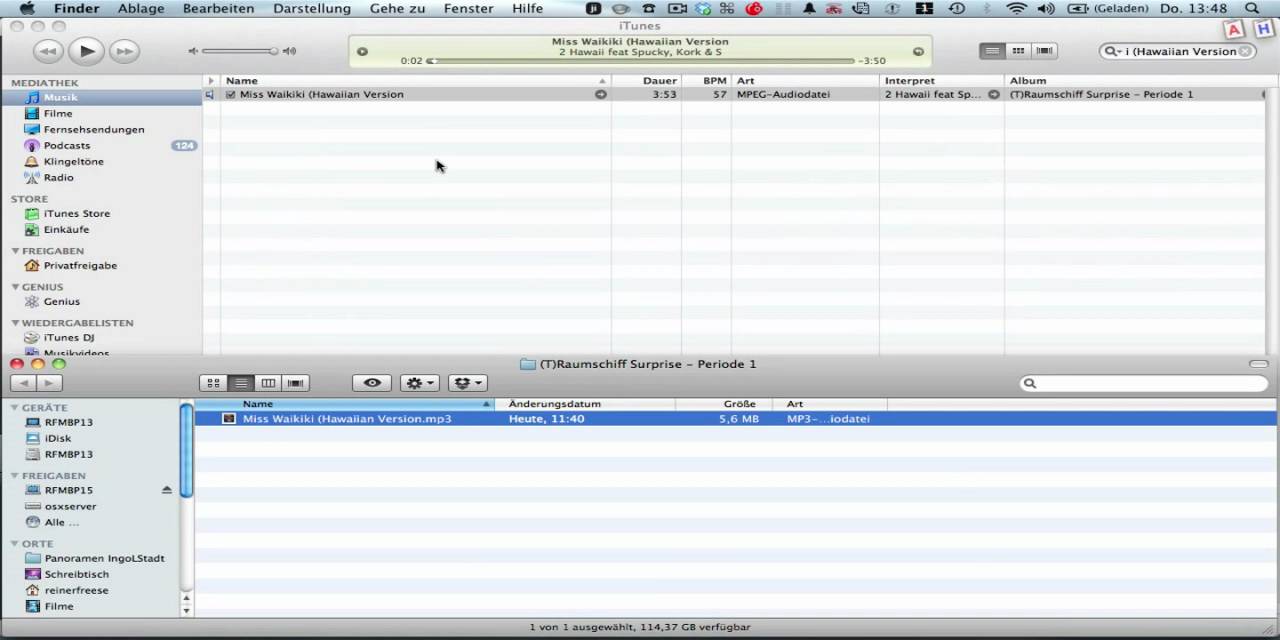The width and height of the screenshot is (1280, 640).
Task: Click the arrow next to 2 Hawaii interpret
Action: pyautogui.click(x=994, y=94)
